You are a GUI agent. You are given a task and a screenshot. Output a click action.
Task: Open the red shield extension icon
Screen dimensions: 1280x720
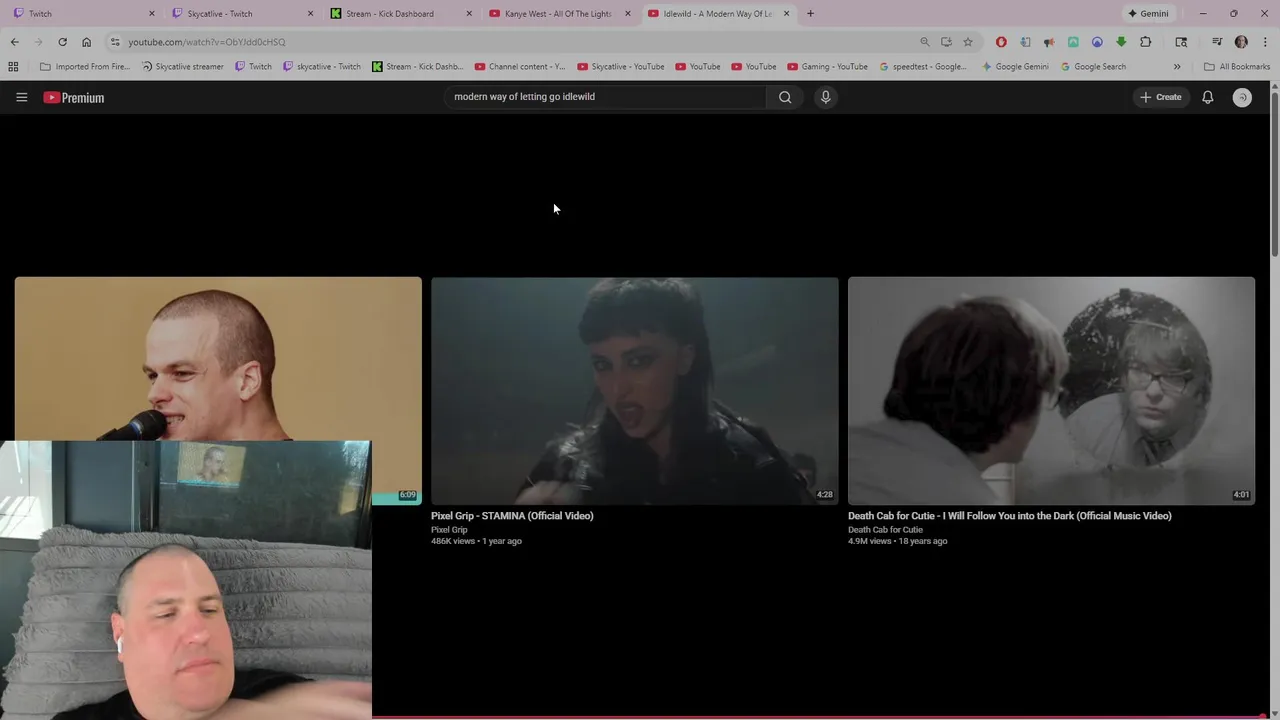tap(1001, 42)
